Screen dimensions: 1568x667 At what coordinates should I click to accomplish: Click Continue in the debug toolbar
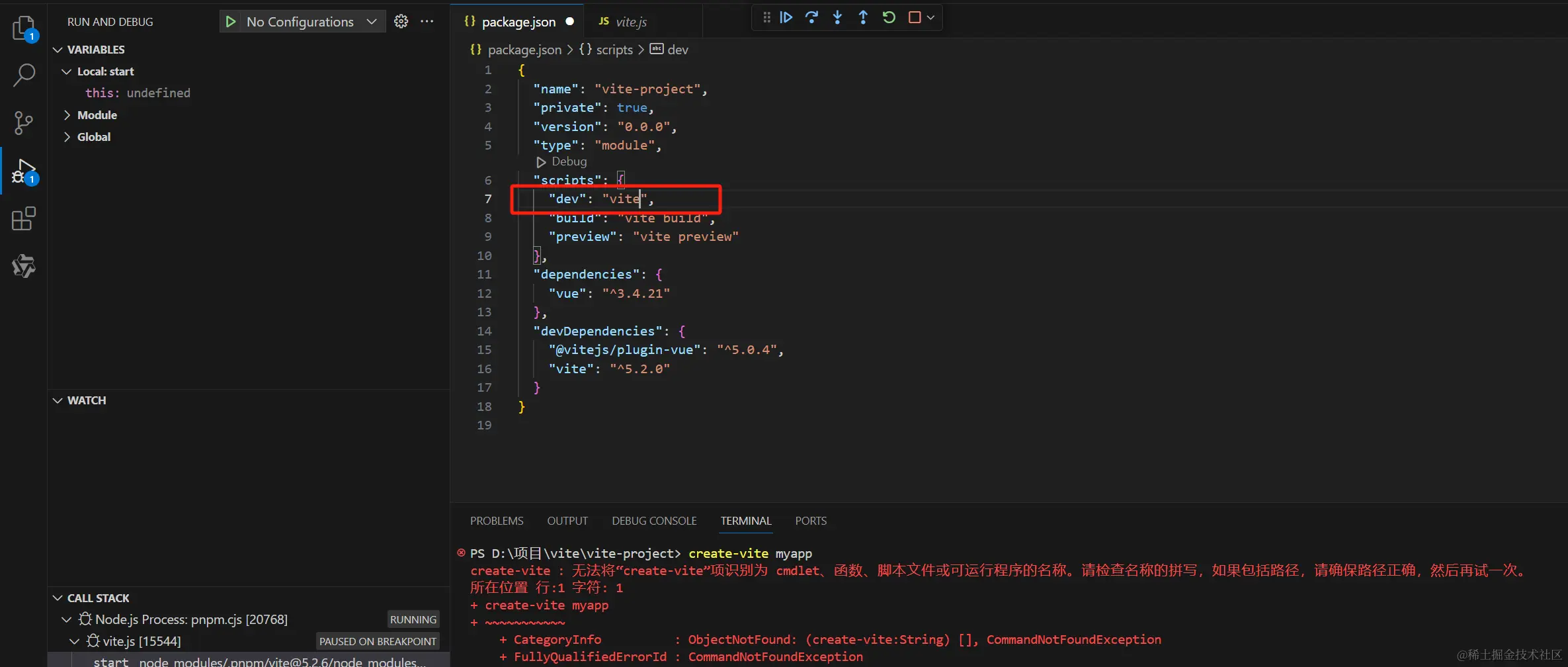click(786, 17)
